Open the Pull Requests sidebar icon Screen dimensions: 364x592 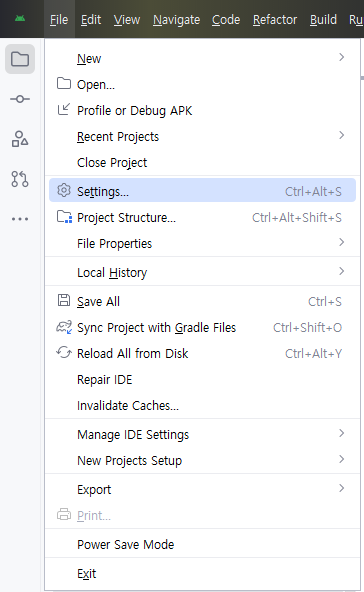pos(20,179)
